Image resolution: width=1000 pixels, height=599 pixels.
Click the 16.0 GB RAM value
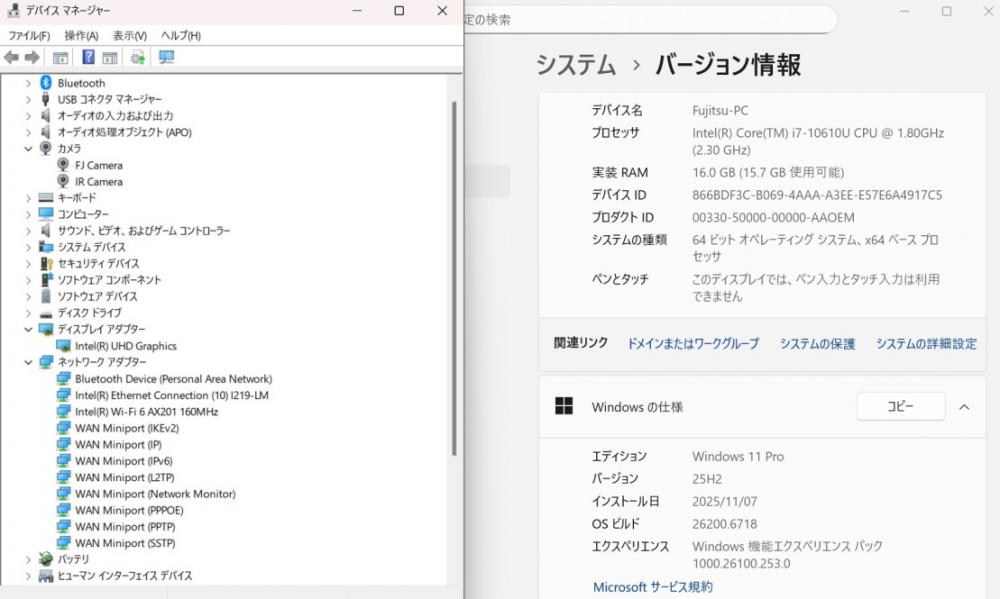point(768,172)
